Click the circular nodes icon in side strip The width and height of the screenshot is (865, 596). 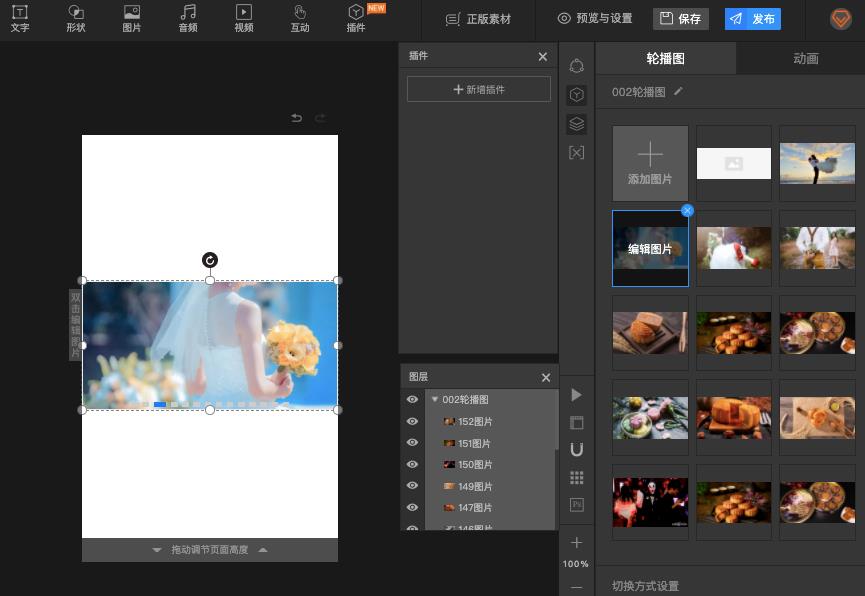click(x=576, y=66)
